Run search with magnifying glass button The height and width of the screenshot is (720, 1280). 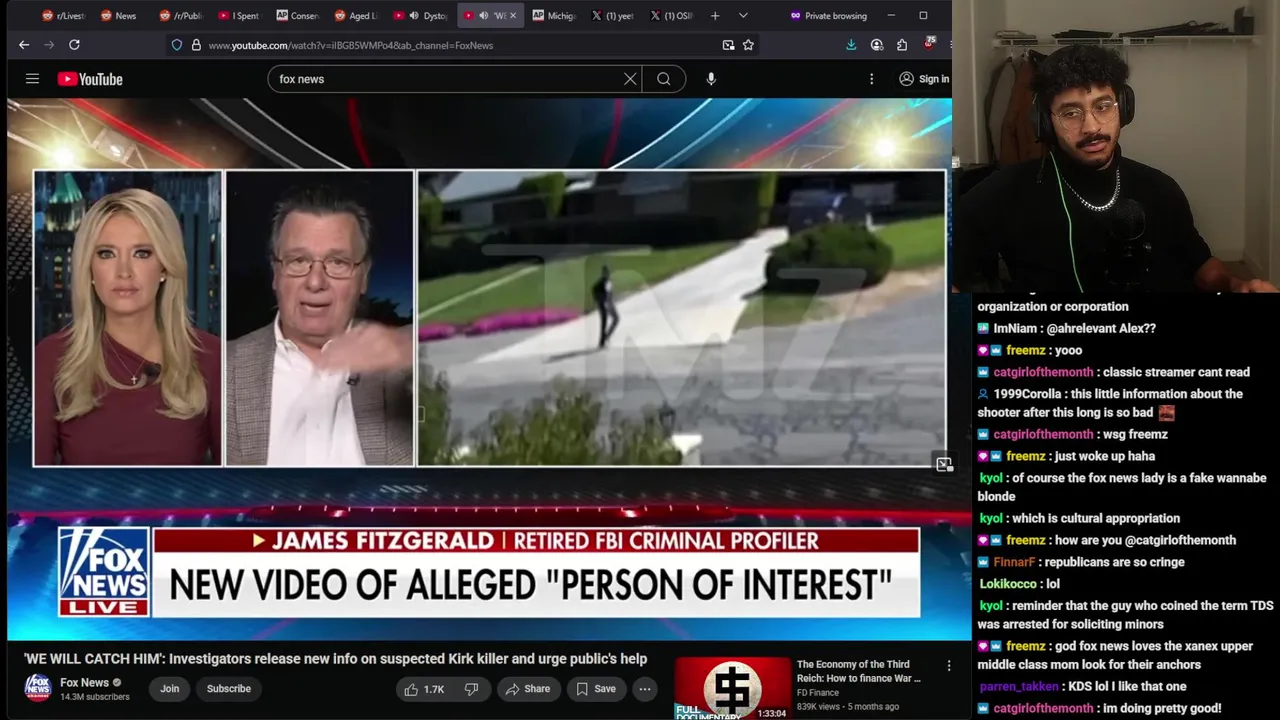point(664,79)
